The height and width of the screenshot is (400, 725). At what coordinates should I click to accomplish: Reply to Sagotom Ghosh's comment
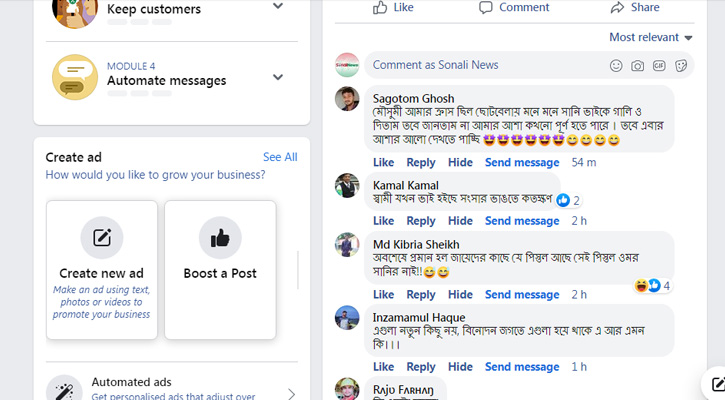pos(421,163)
